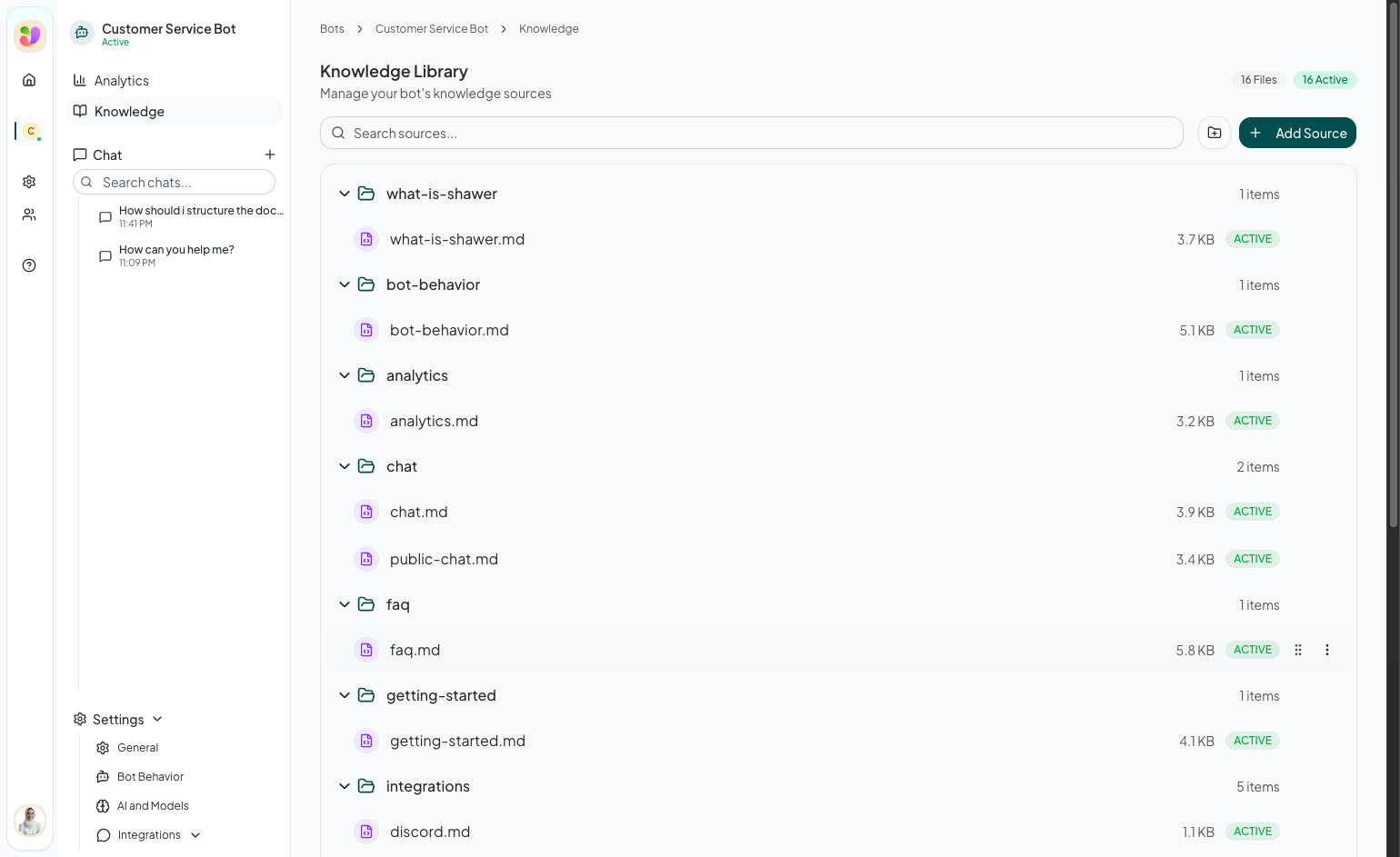The height and width of the screenshot is (857, 1400).
Task: Click the team members icon in rail
Action: click(x=29, y=214)
